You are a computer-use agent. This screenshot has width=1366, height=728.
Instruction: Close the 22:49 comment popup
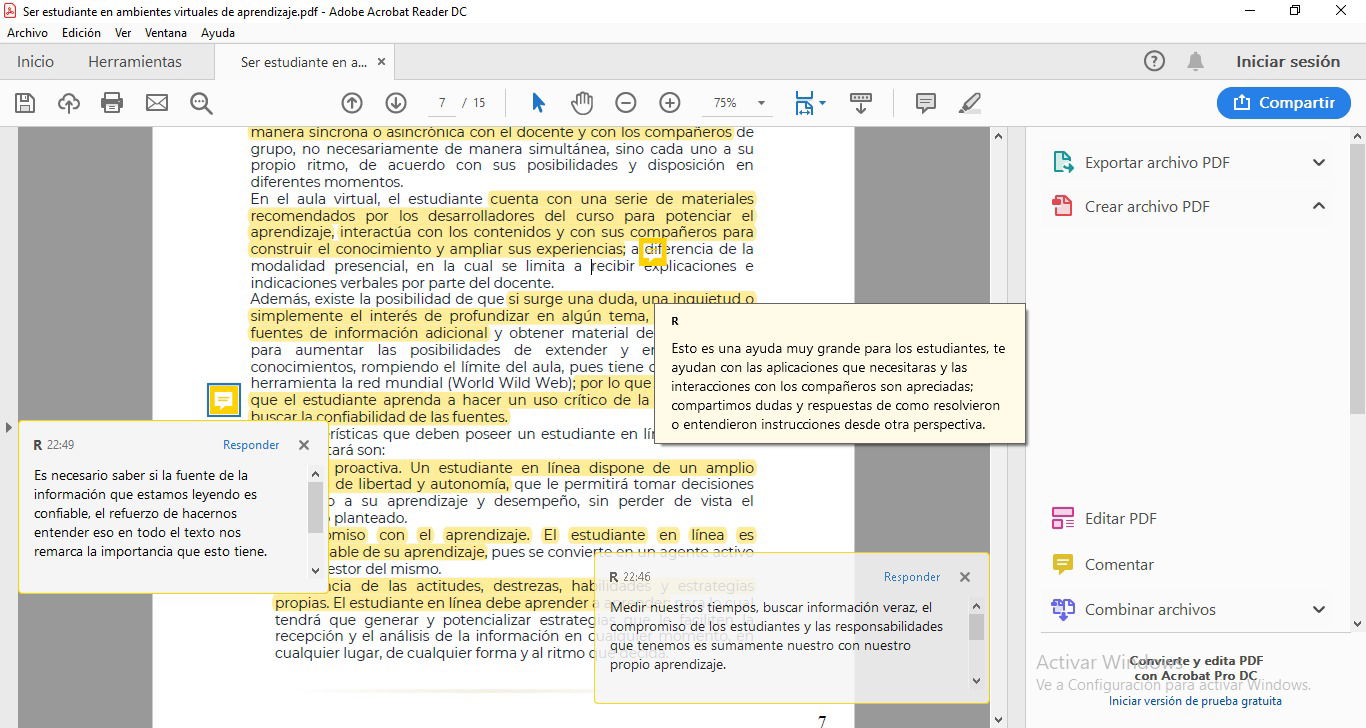tap(304, 445)
